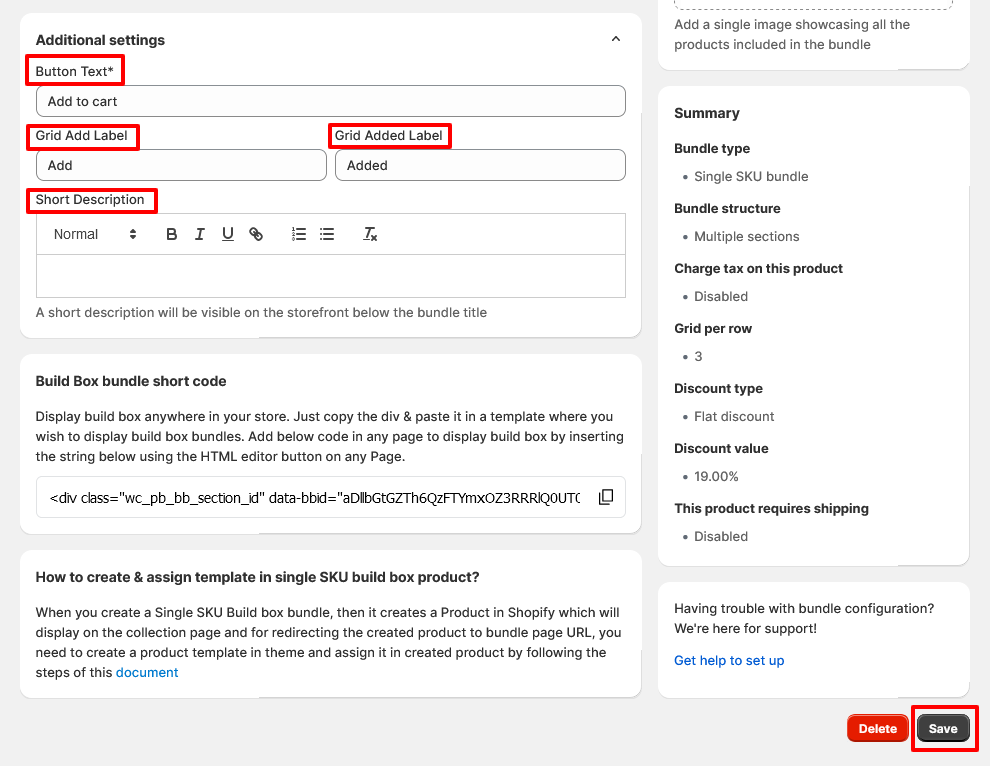Screen dimensions: 990x766
Task: Select the Grid Add Label field
Action: point(180,165)
